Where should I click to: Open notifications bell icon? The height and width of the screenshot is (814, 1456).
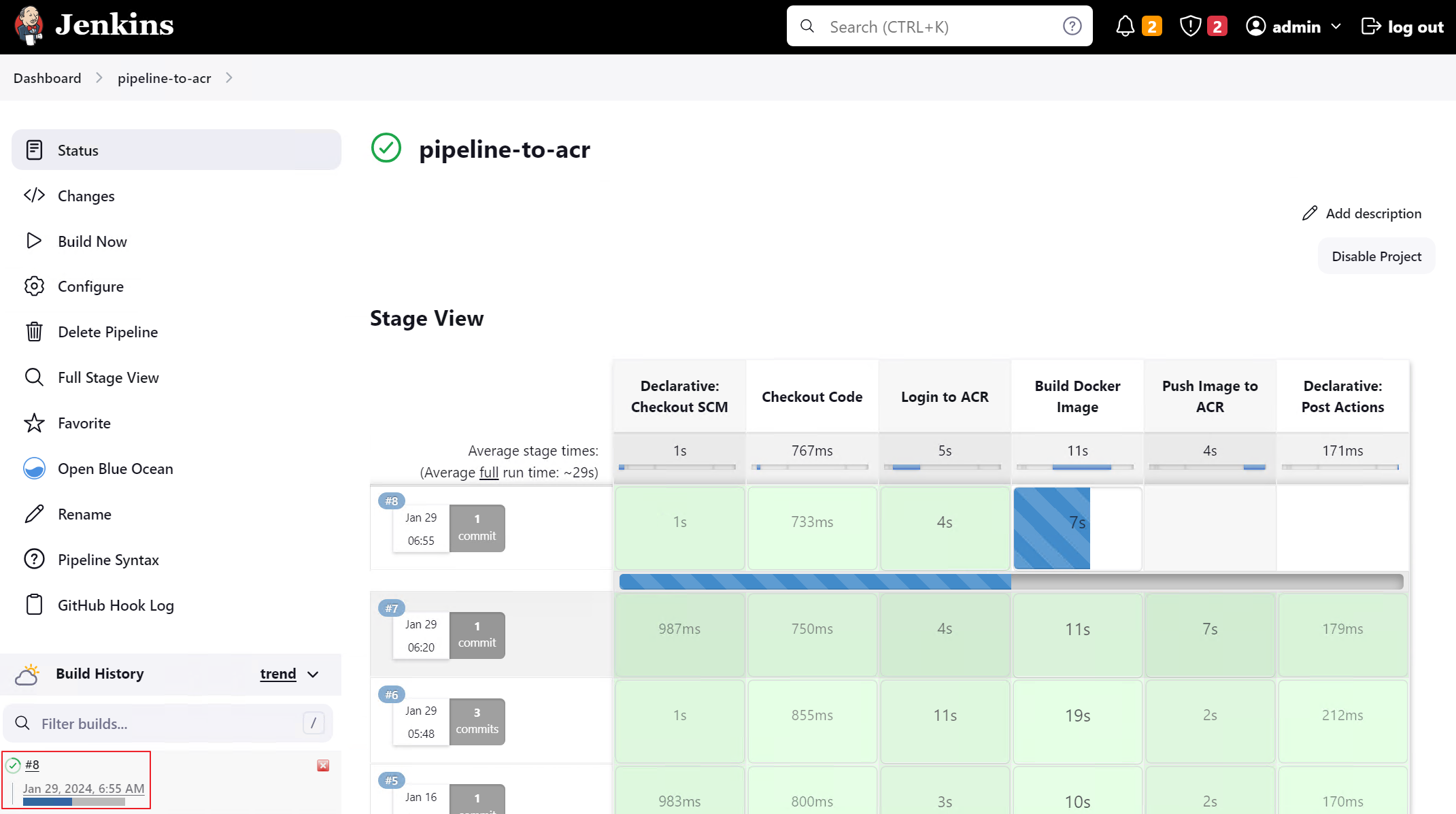coord(1125,27)
